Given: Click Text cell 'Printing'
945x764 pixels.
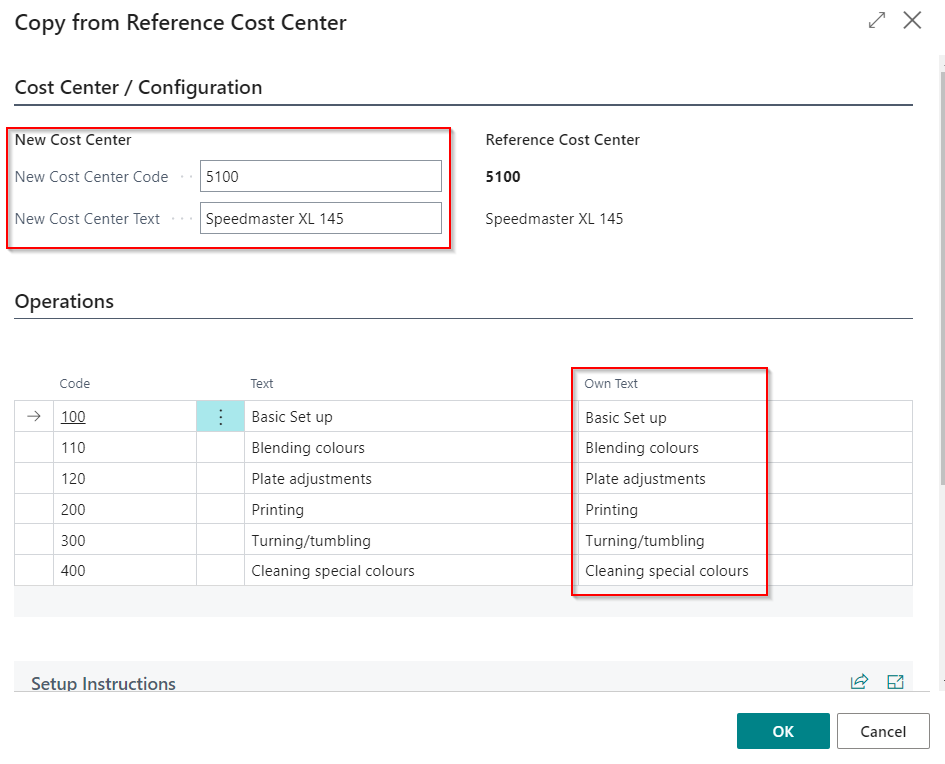Looking at the screenshot, I should coord(411,509).
